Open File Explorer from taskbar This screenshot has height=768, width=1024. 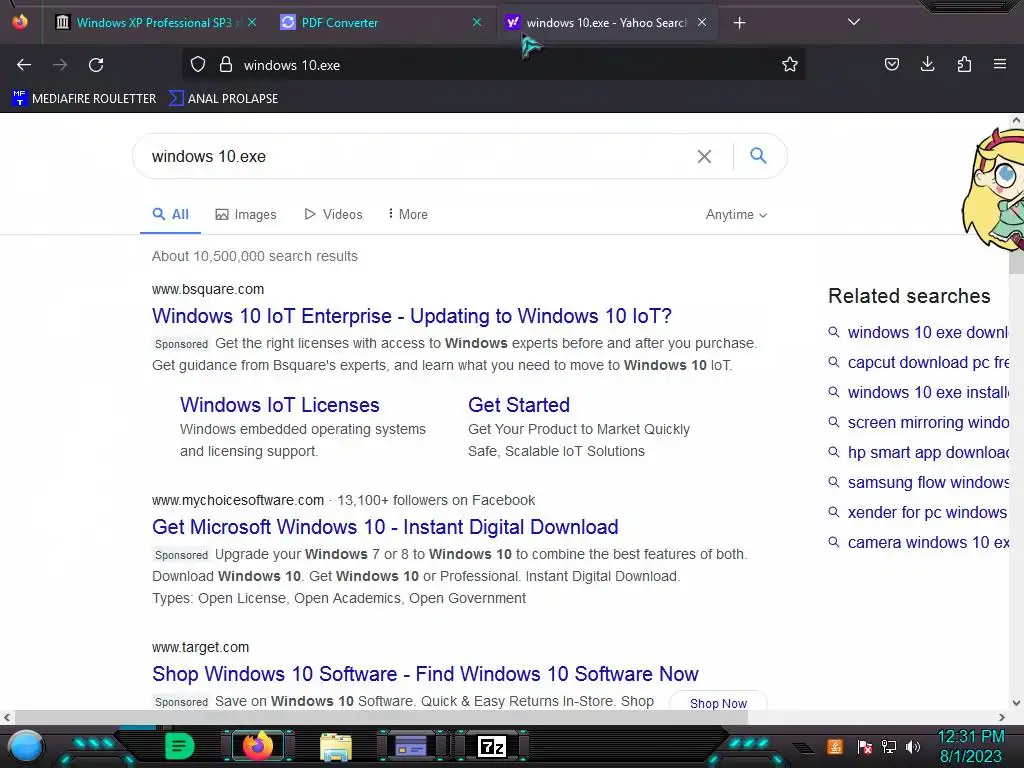click(336, 746)
